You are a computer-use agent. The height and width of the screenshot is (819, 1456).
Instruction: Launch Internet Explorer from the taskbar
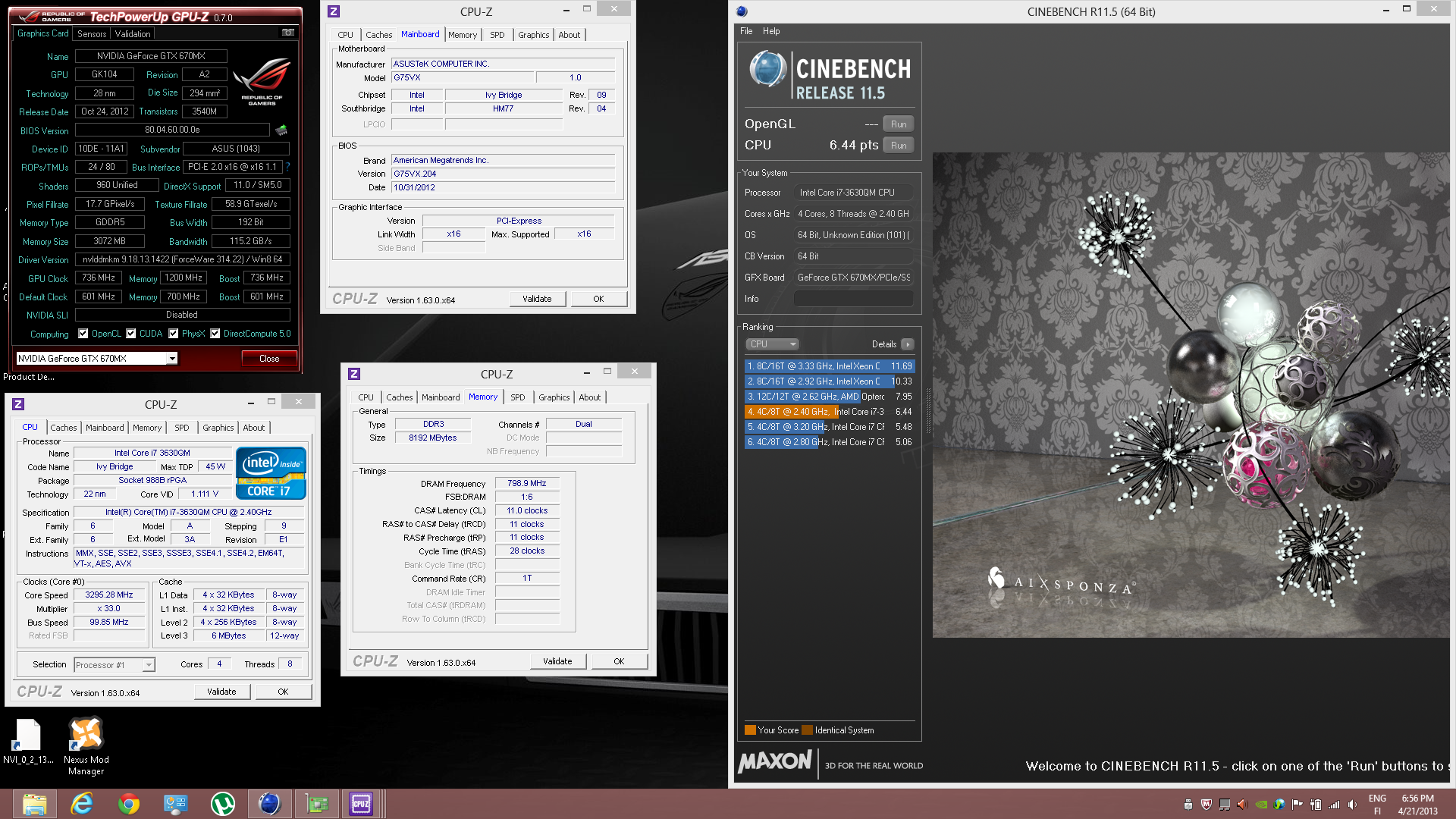(81, 804)
